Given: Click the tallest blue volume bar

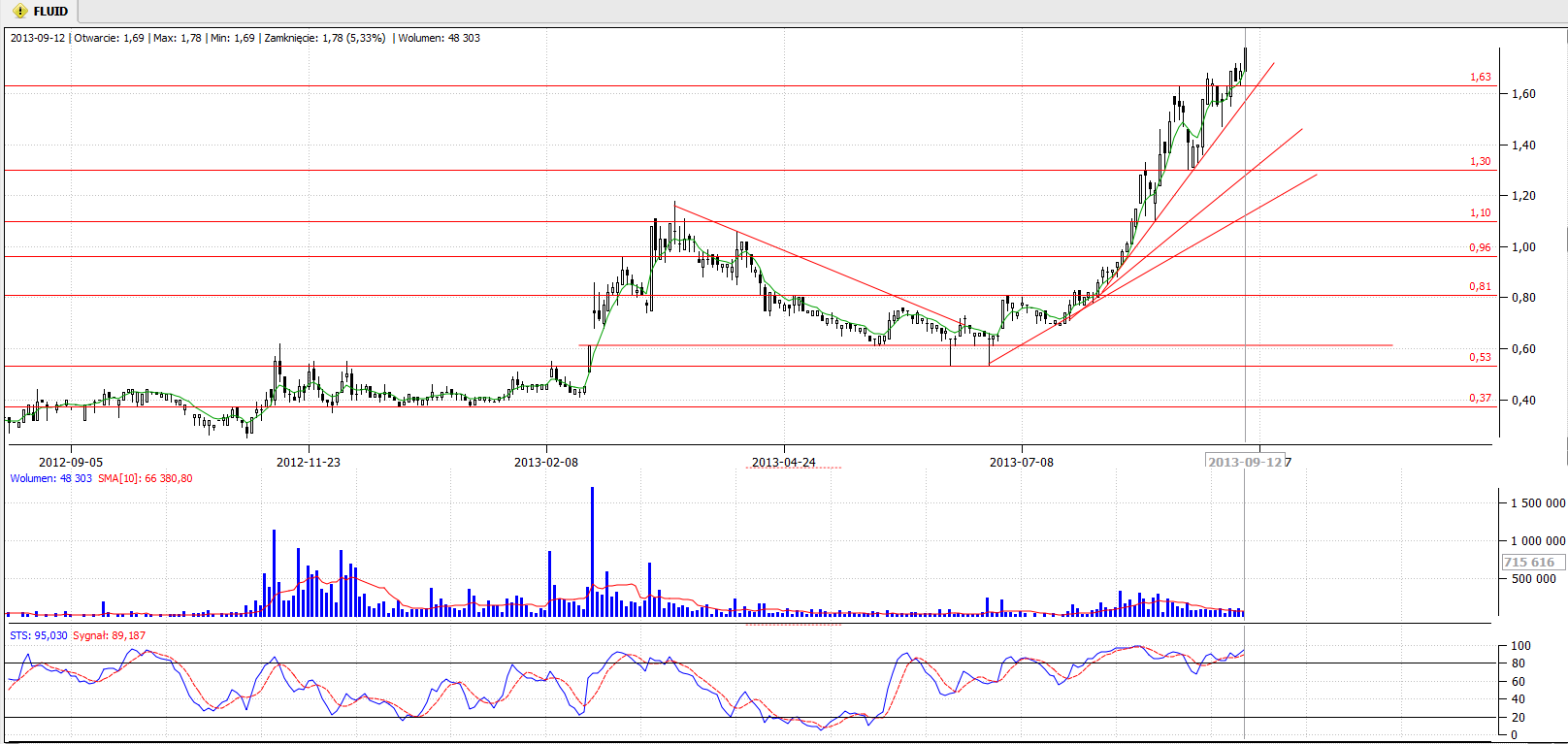Looking at the screenshot, I should (592, 553).
